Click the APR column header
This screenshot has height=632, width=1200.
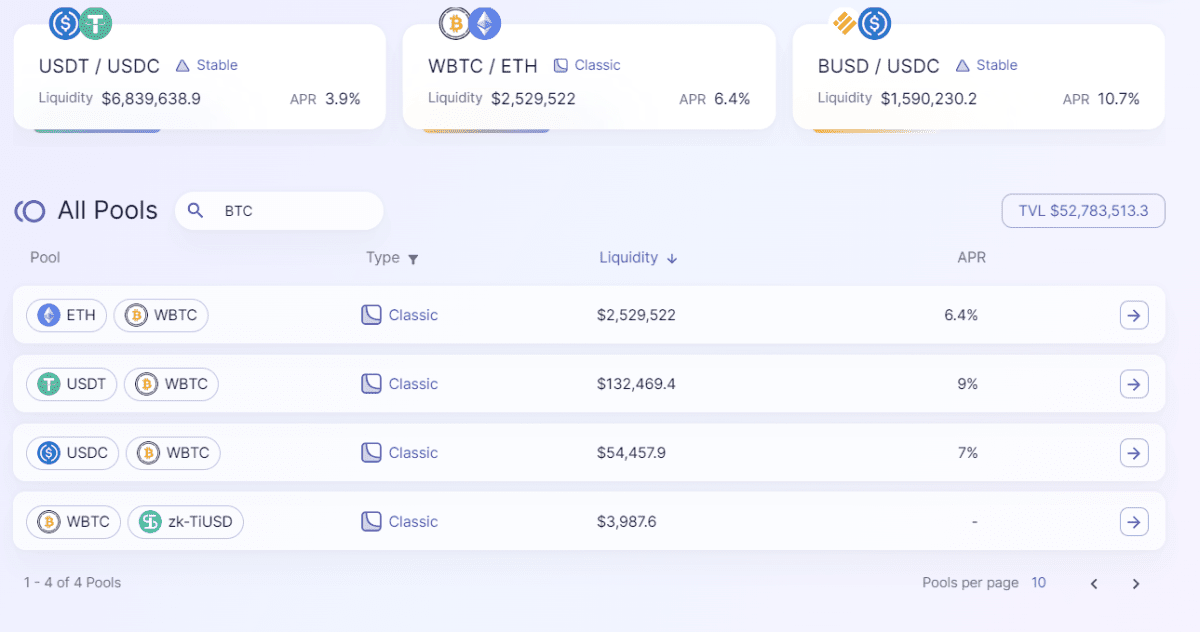click(x=971, y=258)
